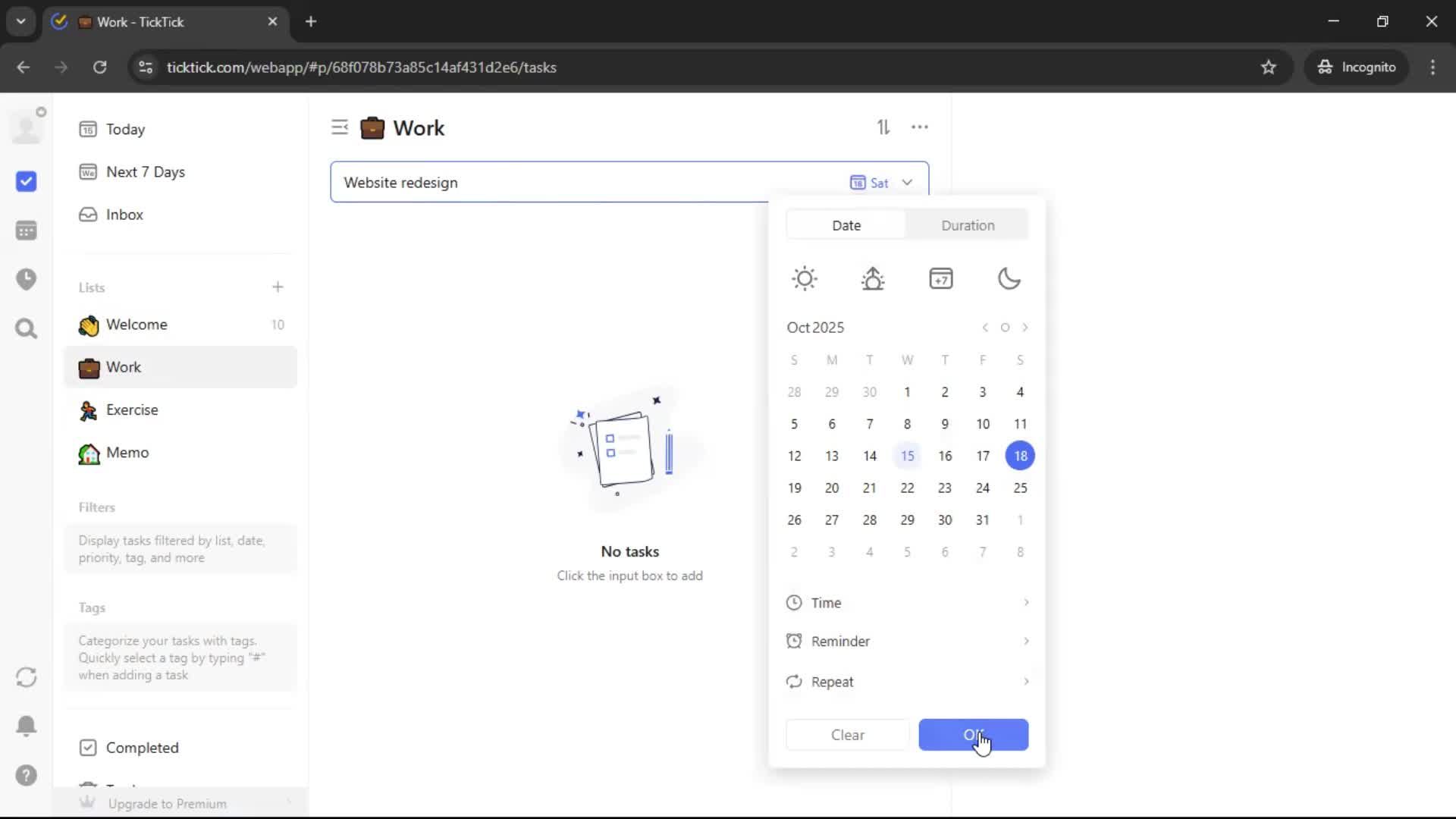Go to next month in the calendar

pos(1025,328)
